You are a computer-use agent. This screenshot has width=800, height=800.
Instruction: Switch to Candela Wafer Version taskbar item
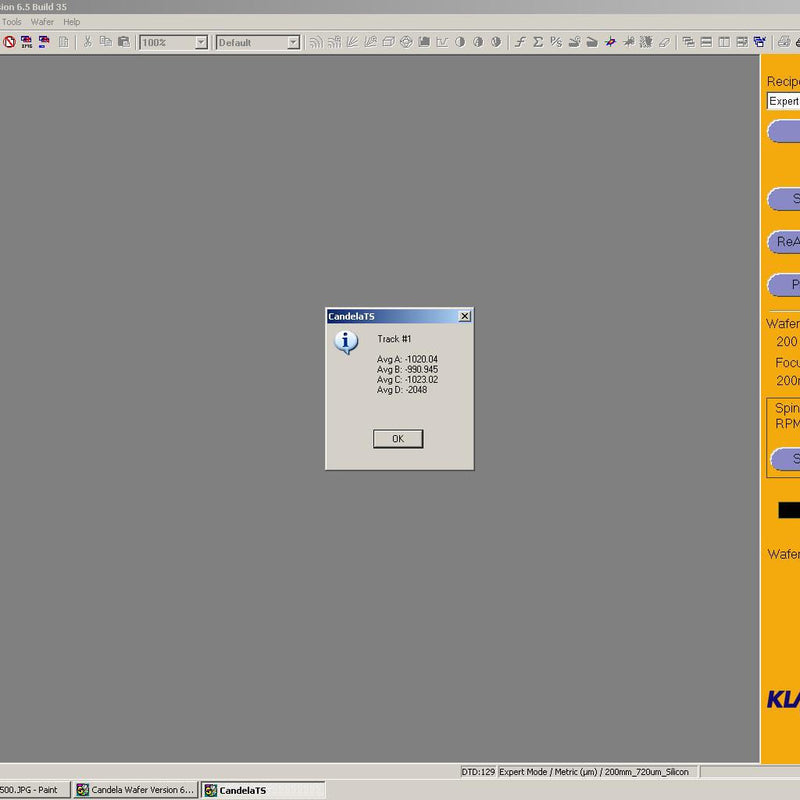pos(135,790)
